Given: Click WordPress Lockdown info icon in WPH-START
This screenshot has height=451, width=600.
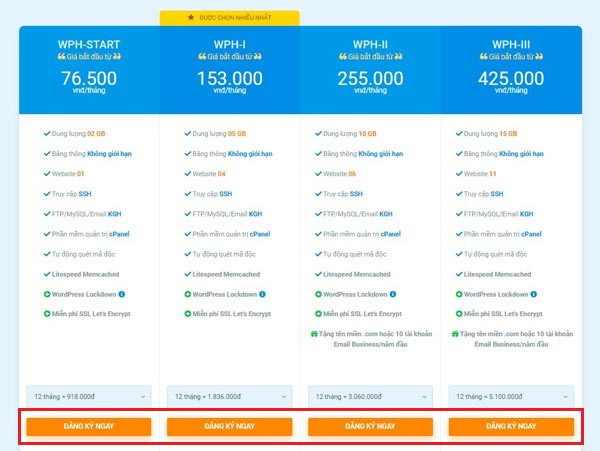Looking at the screenshot, I should pyautogui.click(x=122, y=294).
